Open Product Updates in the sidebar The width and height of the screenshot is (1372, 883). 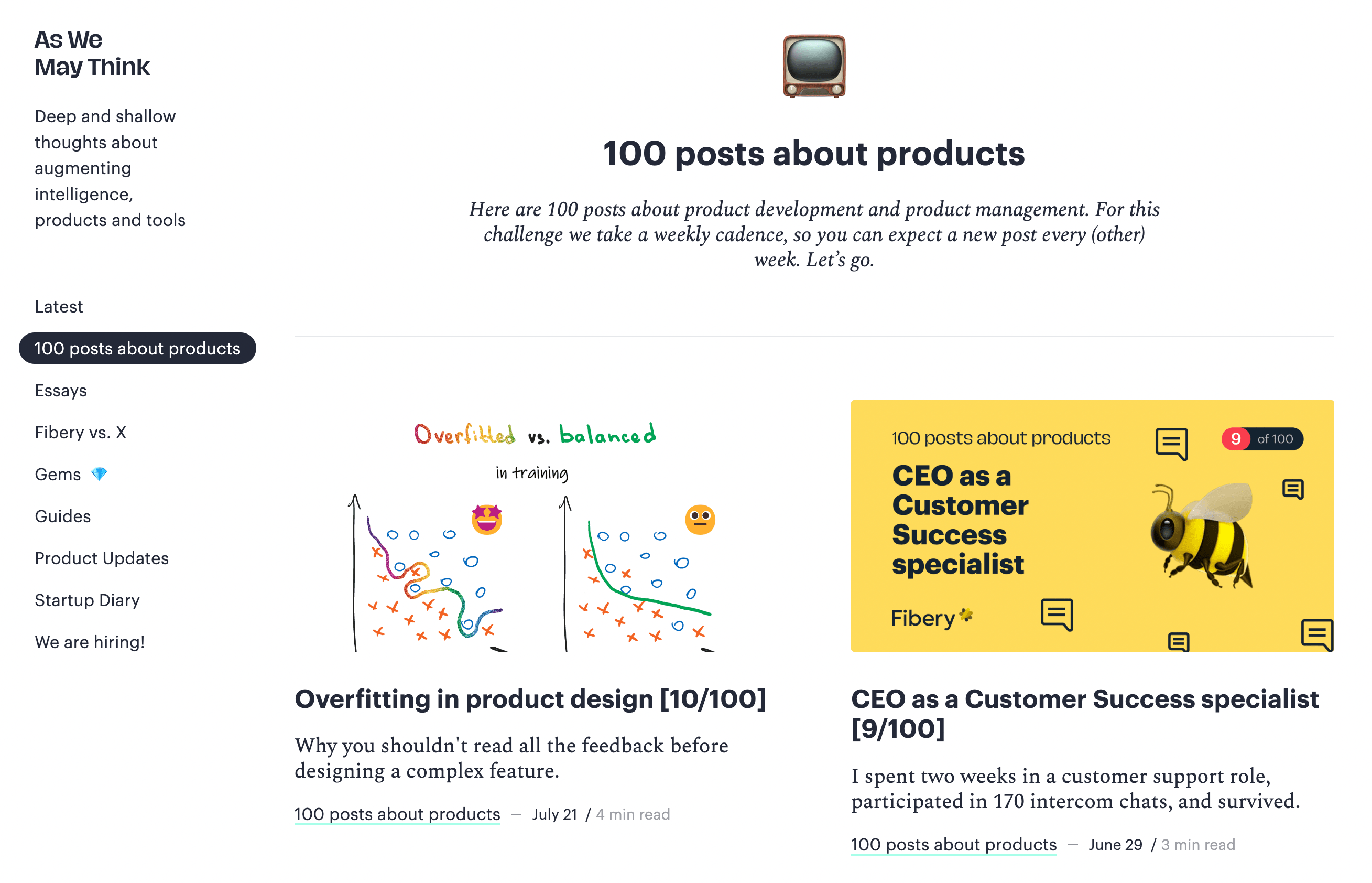coord(102,558)
